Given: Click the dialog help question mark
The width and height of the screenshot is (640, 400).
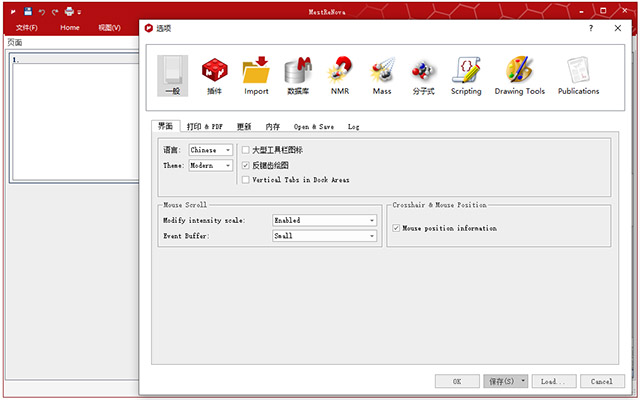Looking at the screenshot, I should tap(591, 28).
